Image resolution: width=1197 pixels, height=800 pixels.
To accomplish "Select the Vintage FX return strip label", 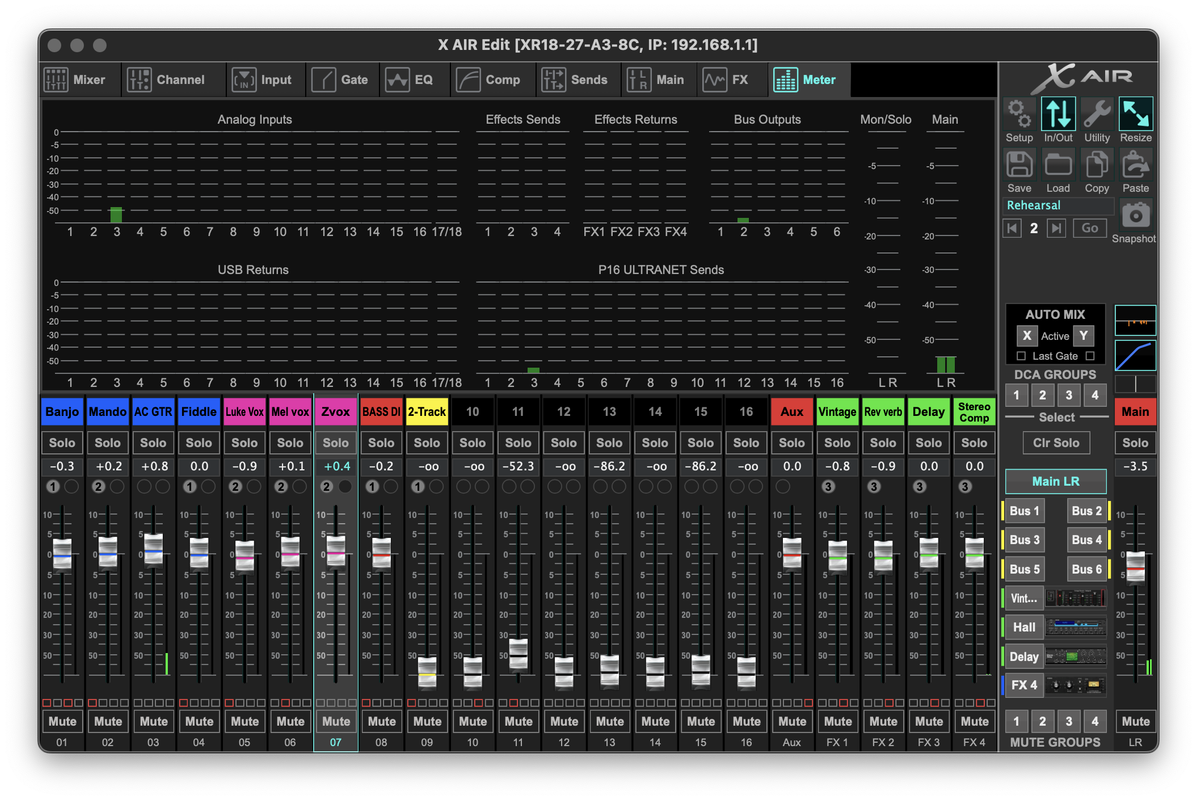I will [837, 411].
